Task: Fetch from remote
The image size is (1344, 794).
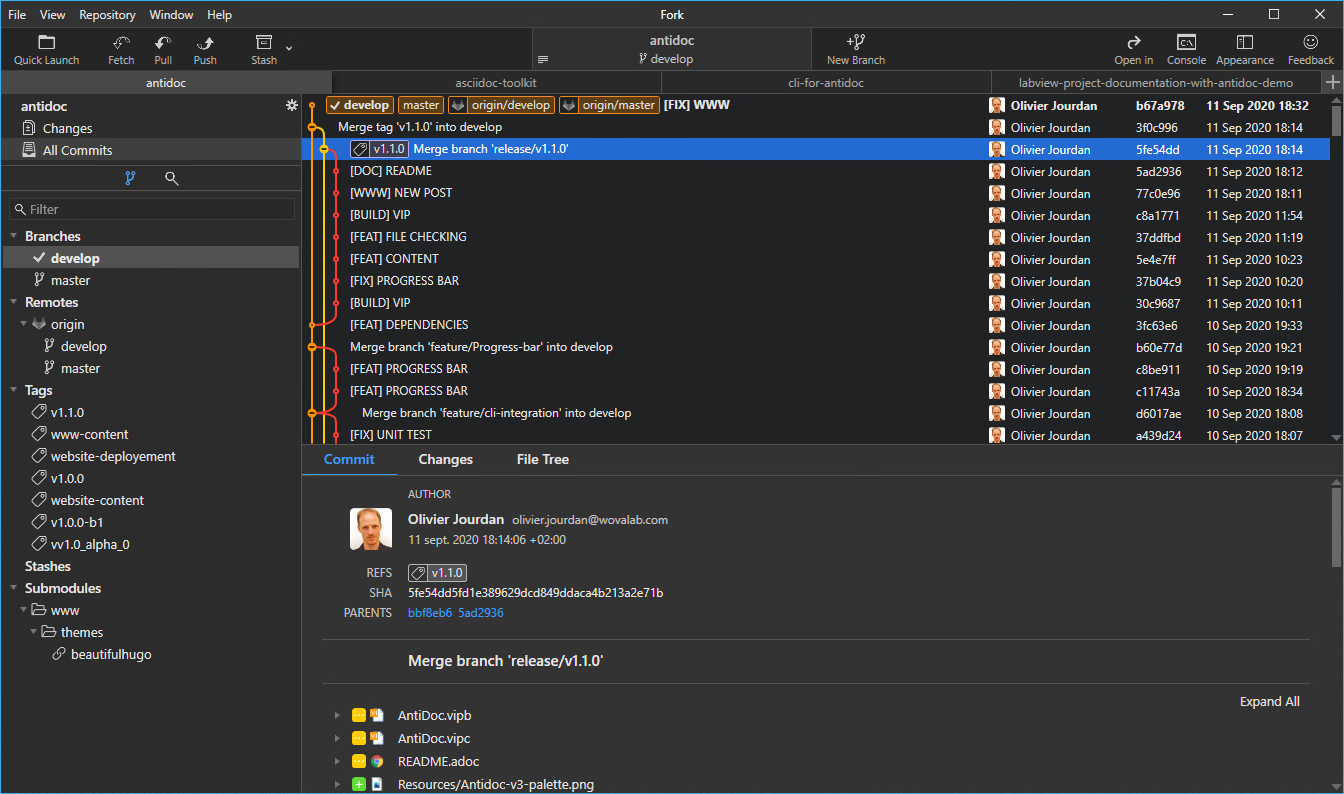Action: click(121, 50)
